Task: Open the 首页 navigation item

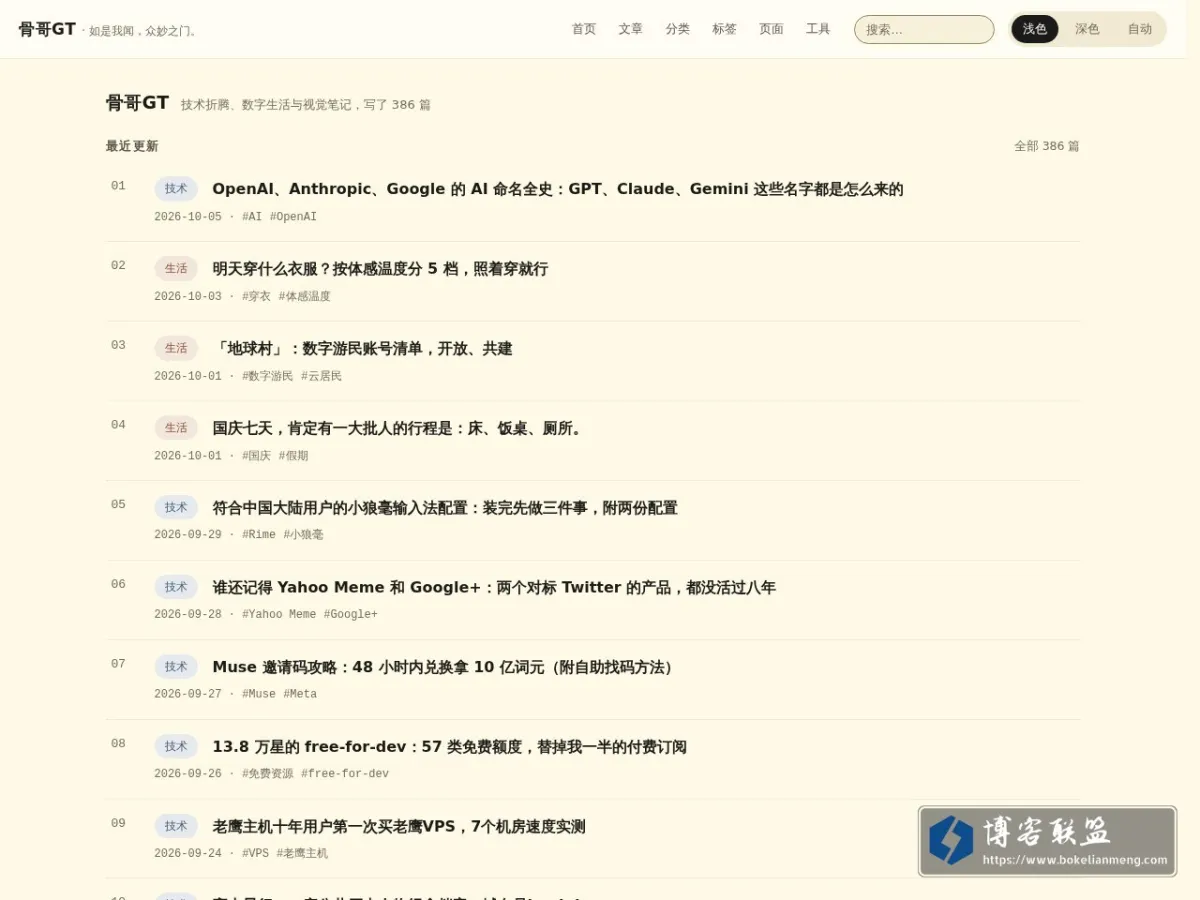Action: pyautogui.click(x=584, y=29)
